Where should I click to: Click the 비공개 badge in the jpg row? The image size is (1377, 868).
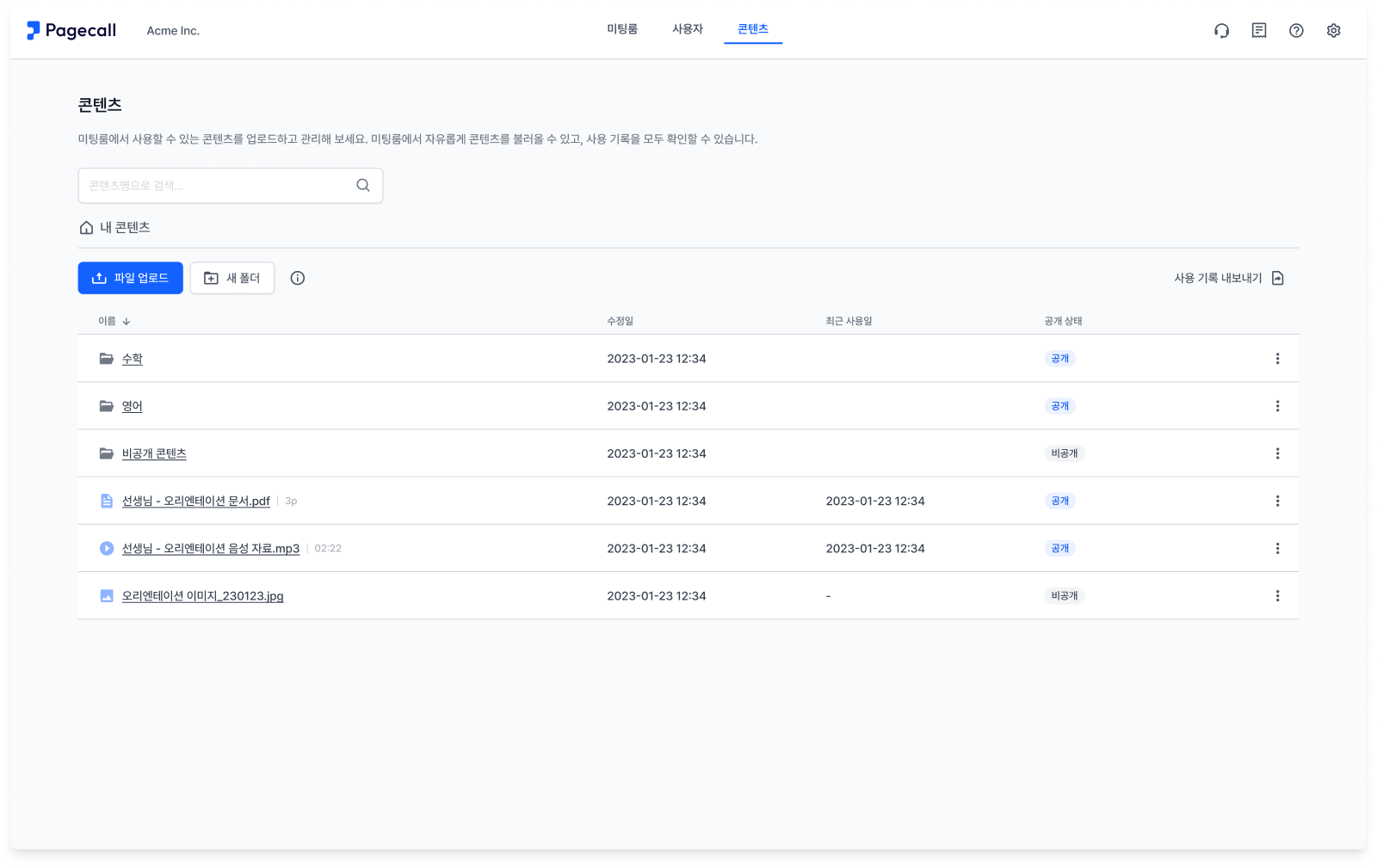1065,595
